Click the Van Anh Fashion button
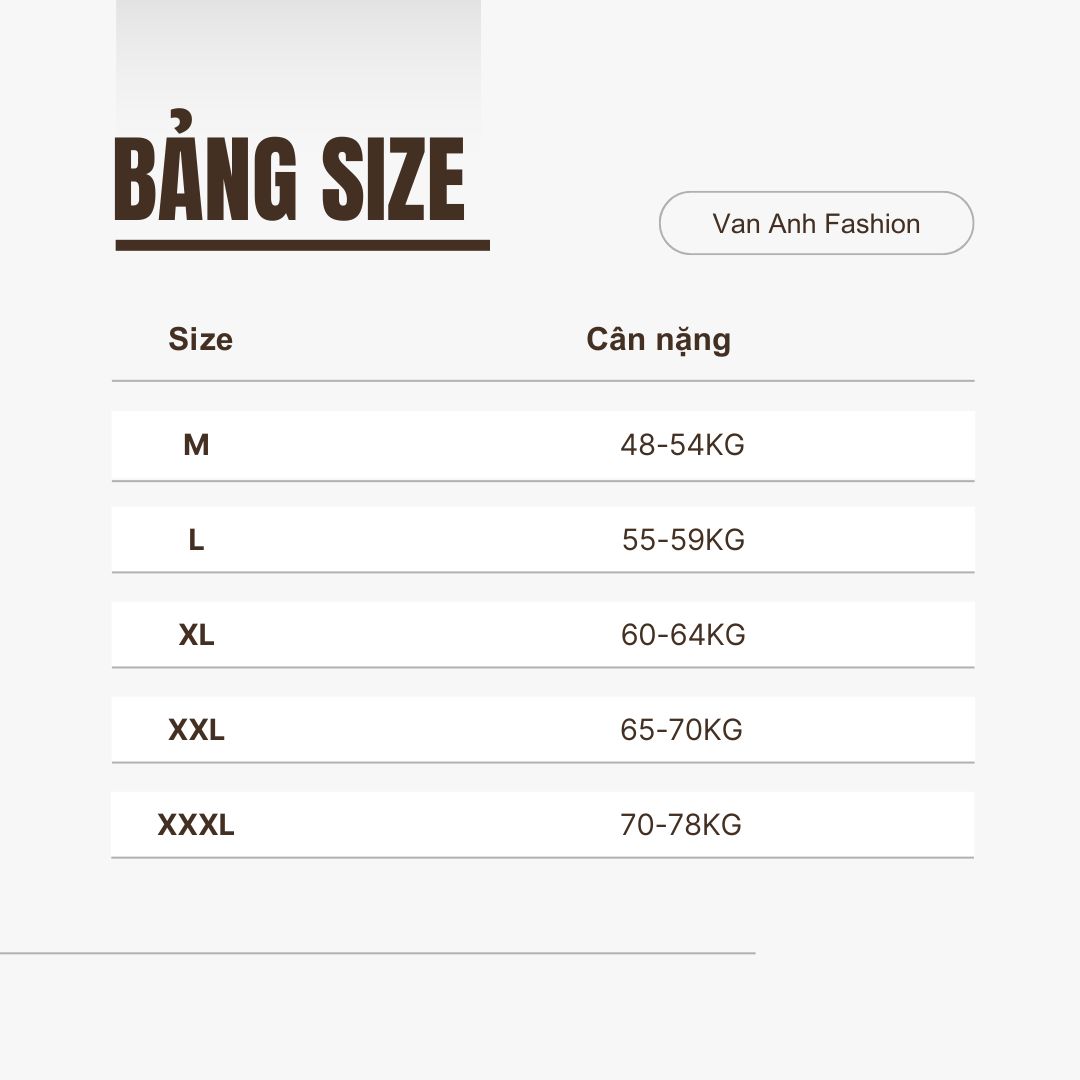The width and height of the screenshot is (1080, 1080). coord(816,223)
